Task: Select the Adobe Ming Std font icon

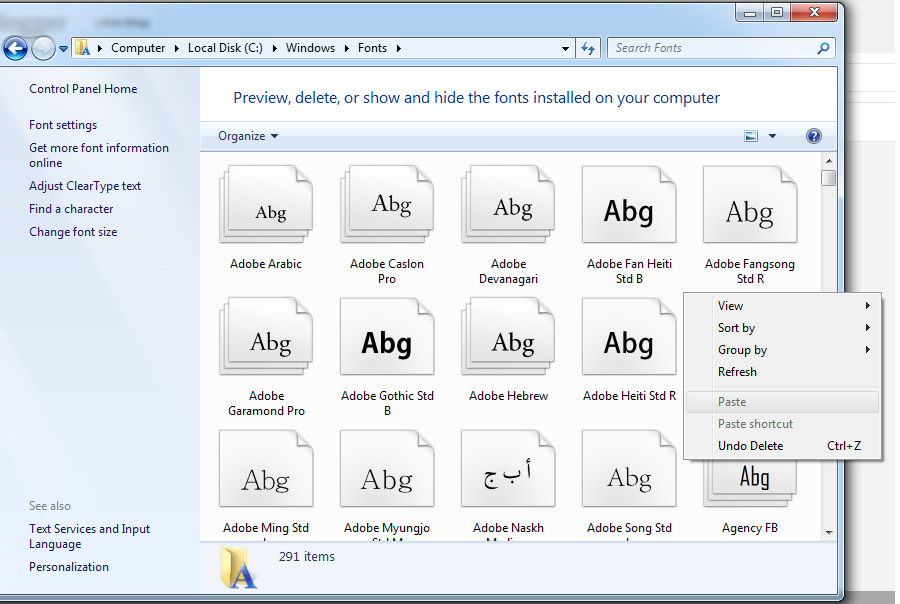Action: [266, 469]
